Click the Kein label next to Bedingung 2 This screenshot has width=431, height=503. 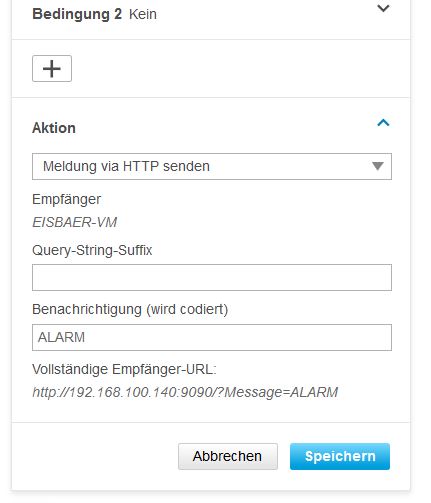(143, 14)
